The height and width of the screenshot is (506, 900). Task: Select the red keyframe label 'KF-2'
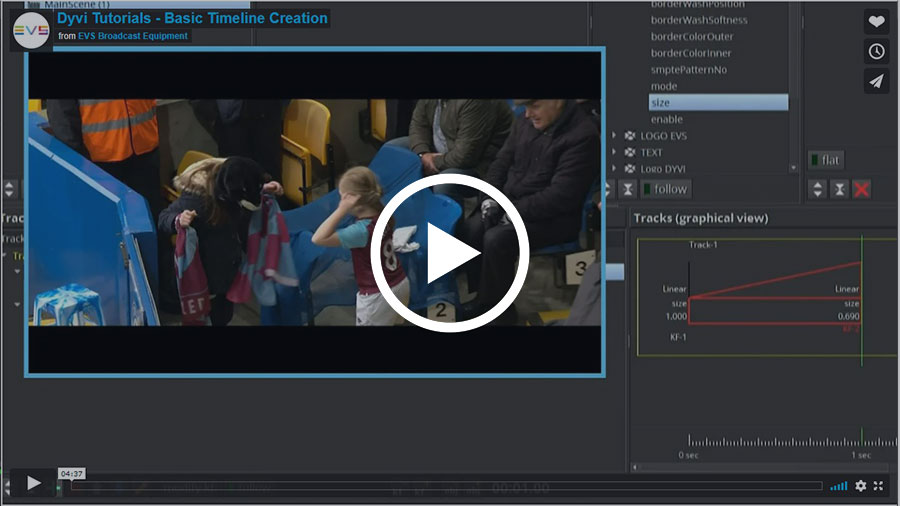click(x=851, y=329)
